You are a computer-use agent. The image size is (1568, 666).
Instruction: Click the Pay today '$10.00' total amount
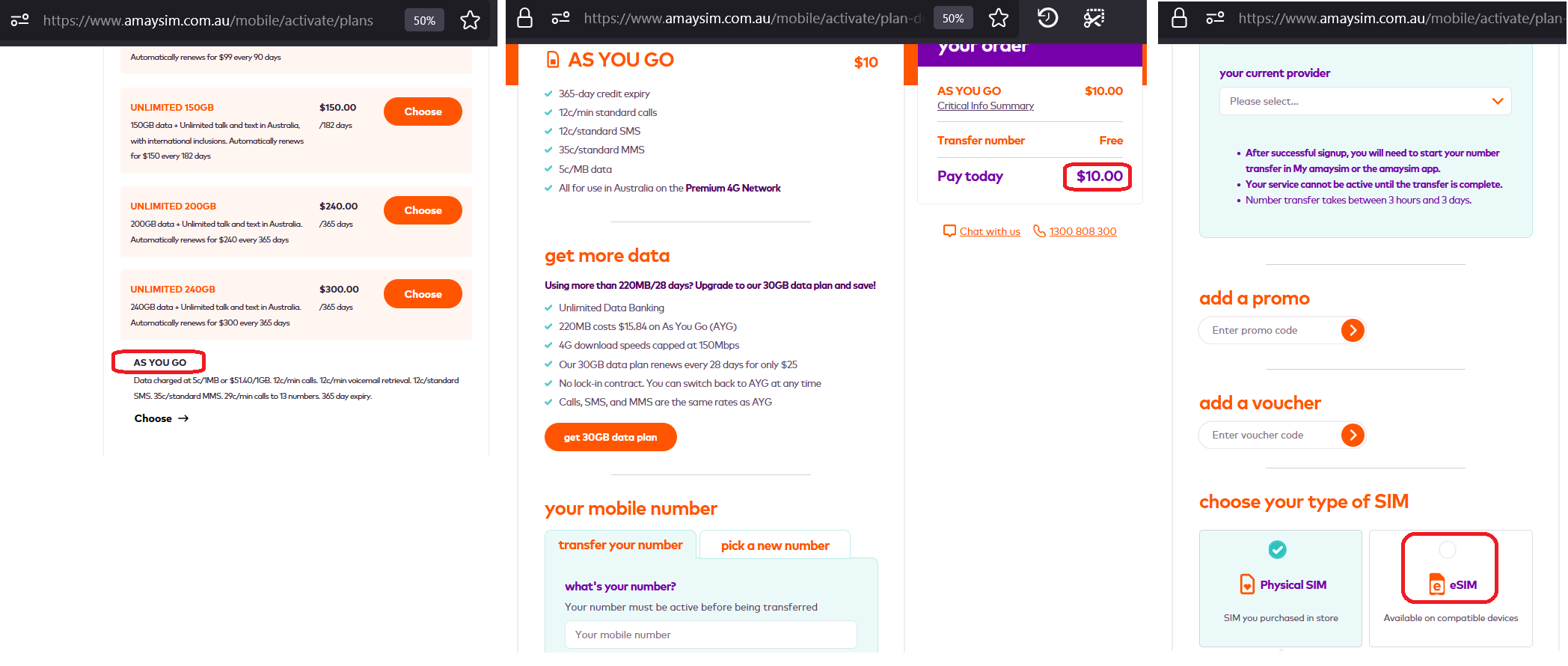[x=1099, y=177]
